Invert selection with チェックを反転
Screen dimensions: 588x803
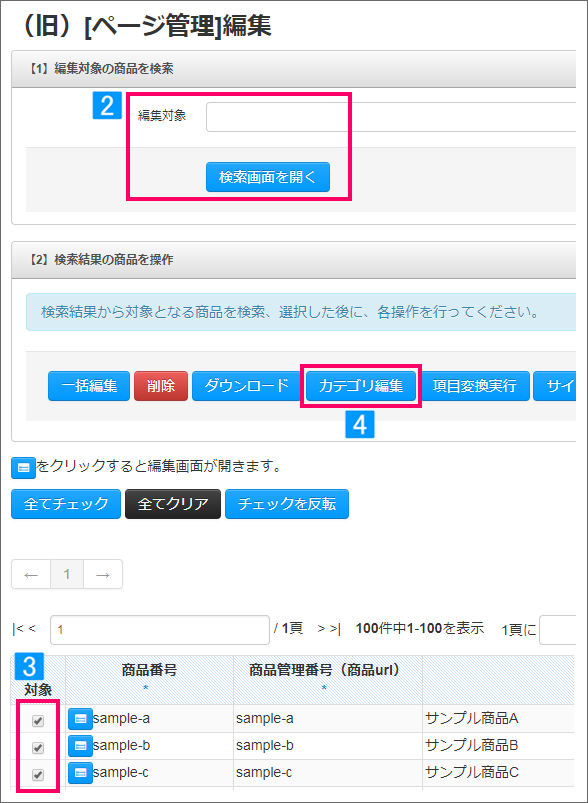(287, 504)
